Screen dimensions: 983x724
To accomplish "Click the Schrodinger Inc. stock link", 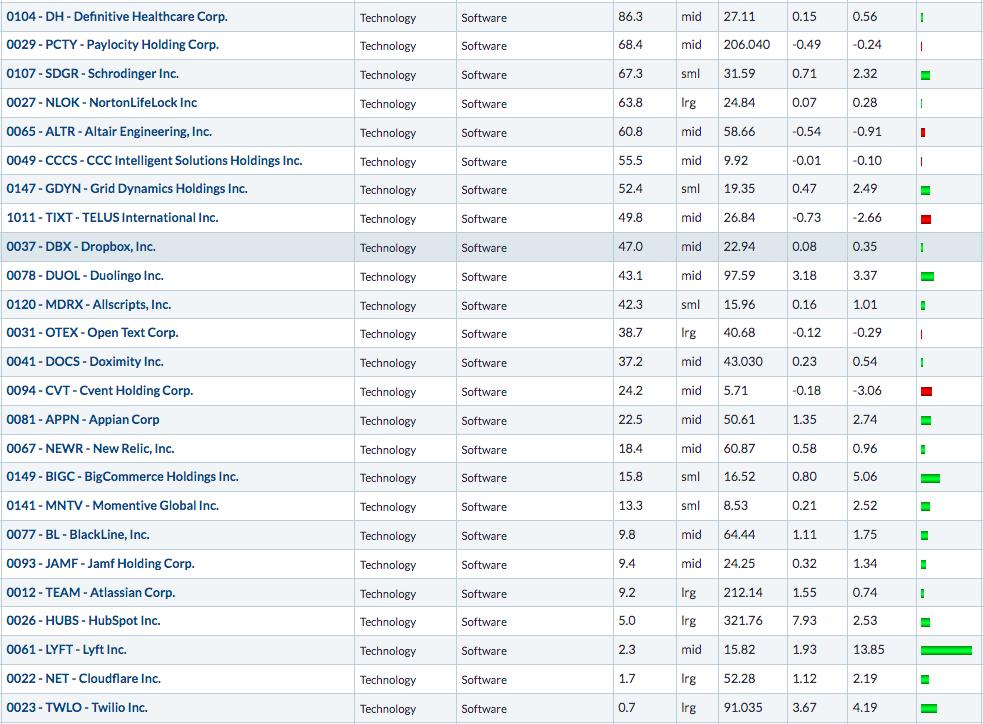I will coord(93,74).
